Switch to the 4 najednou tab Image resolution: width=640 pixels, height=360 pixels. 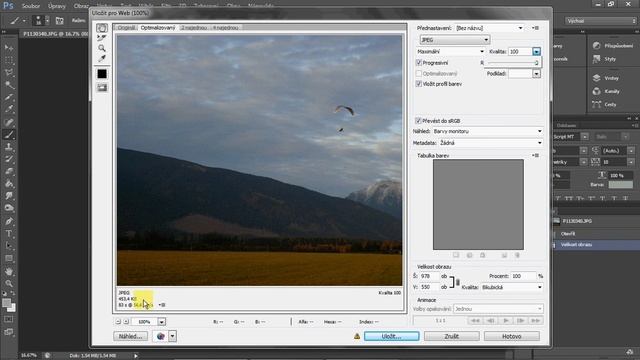pos(226,28)
